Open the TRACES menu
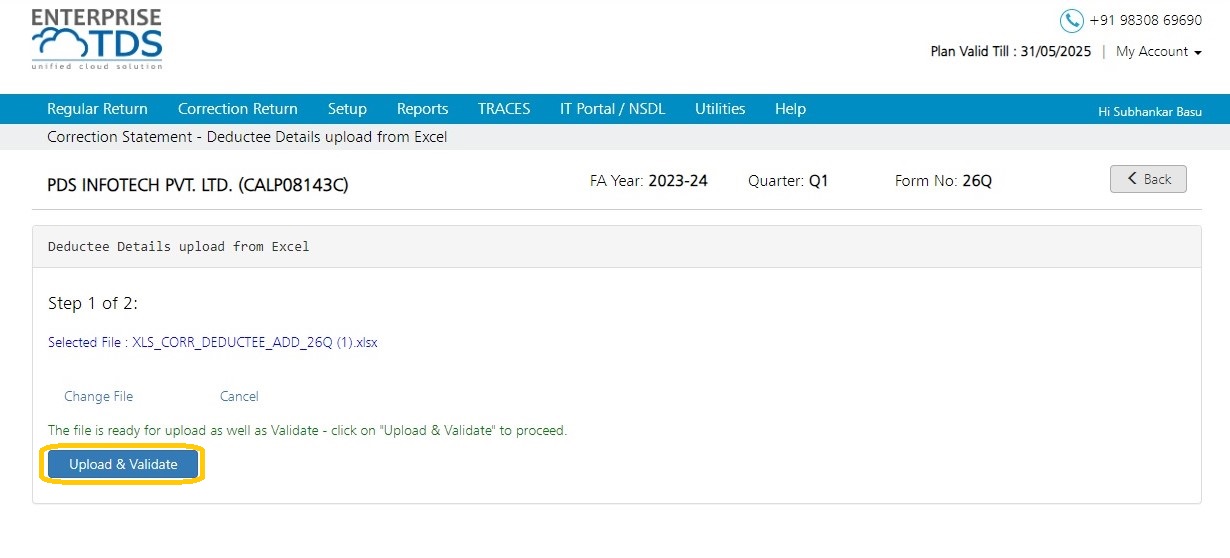This screenshot has height=558, width=1230. [504, 109]
